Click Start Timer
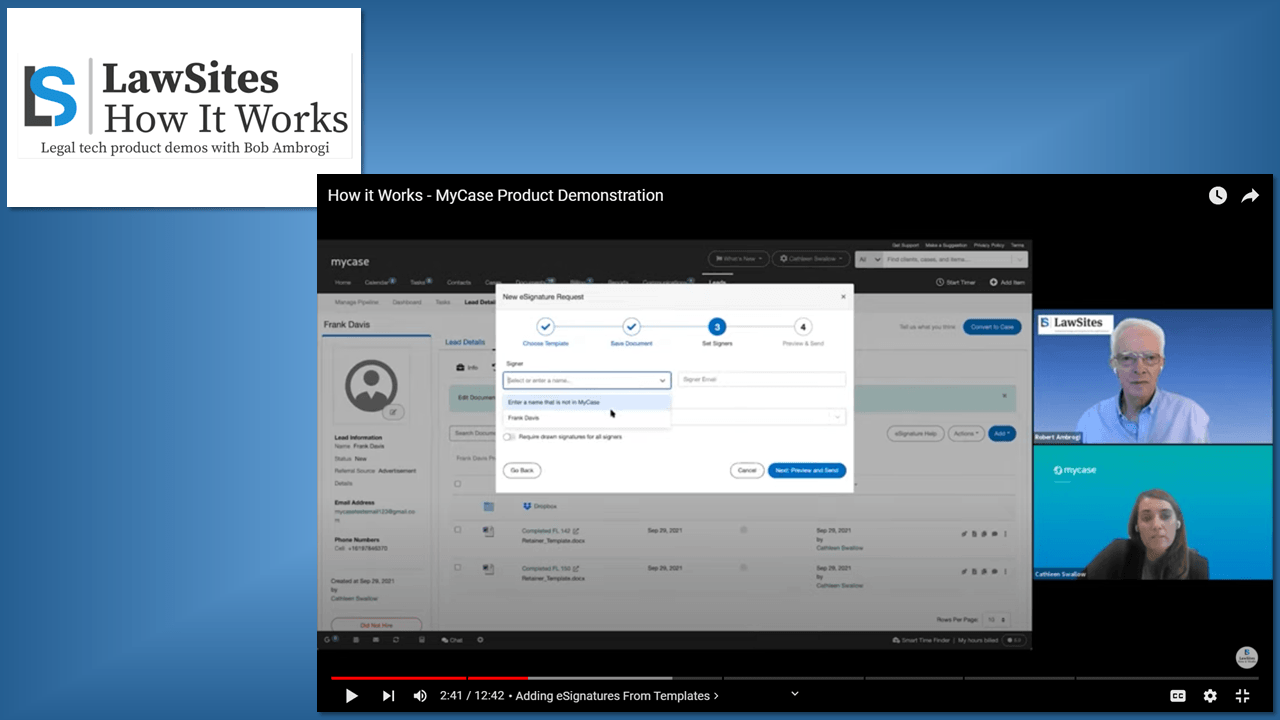This screenshot has width=1280, height=720. (x=958, y=282)
